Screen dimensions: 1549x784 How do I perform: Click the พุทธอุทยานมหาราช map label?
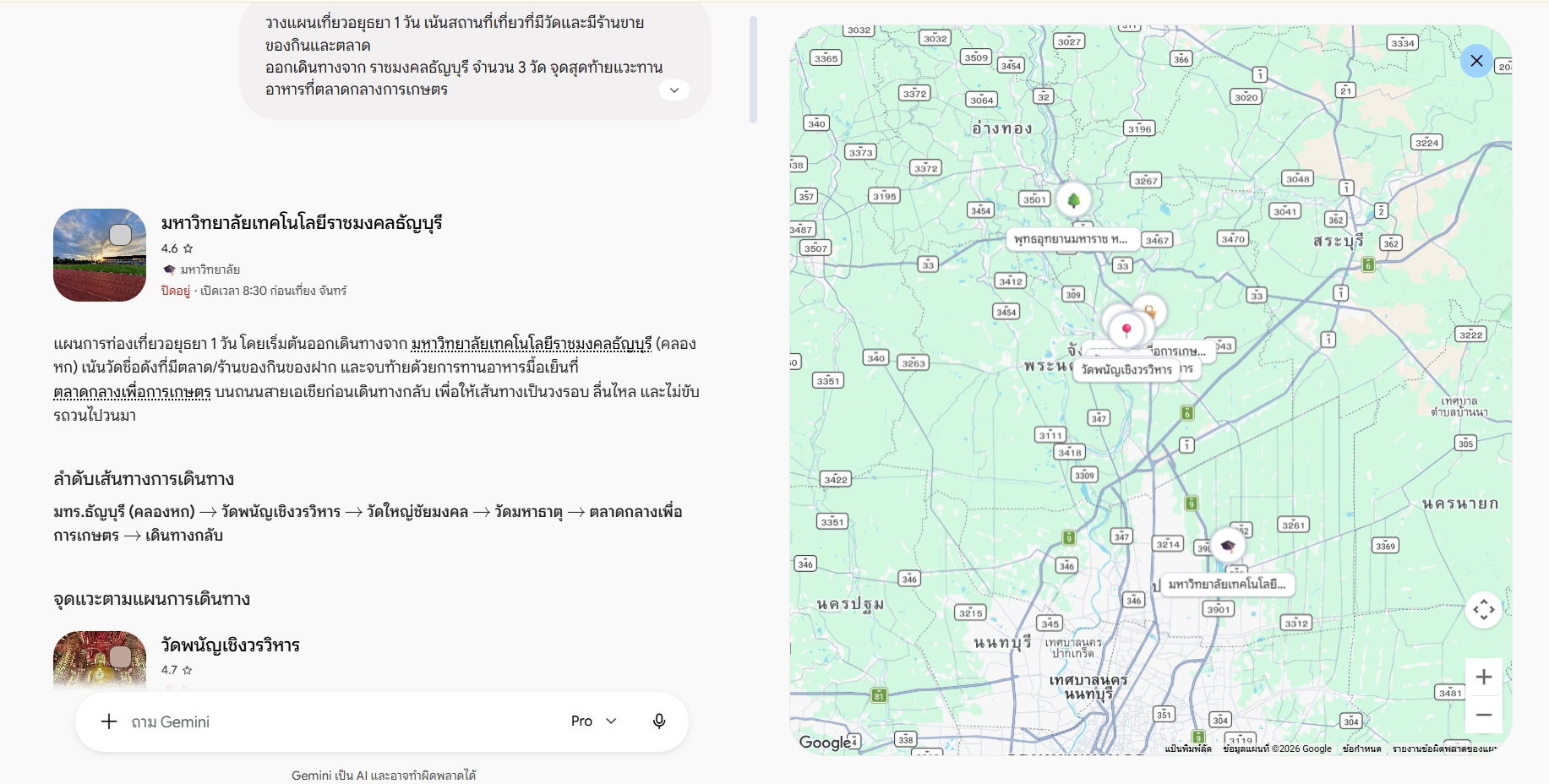coord(1071,239)
